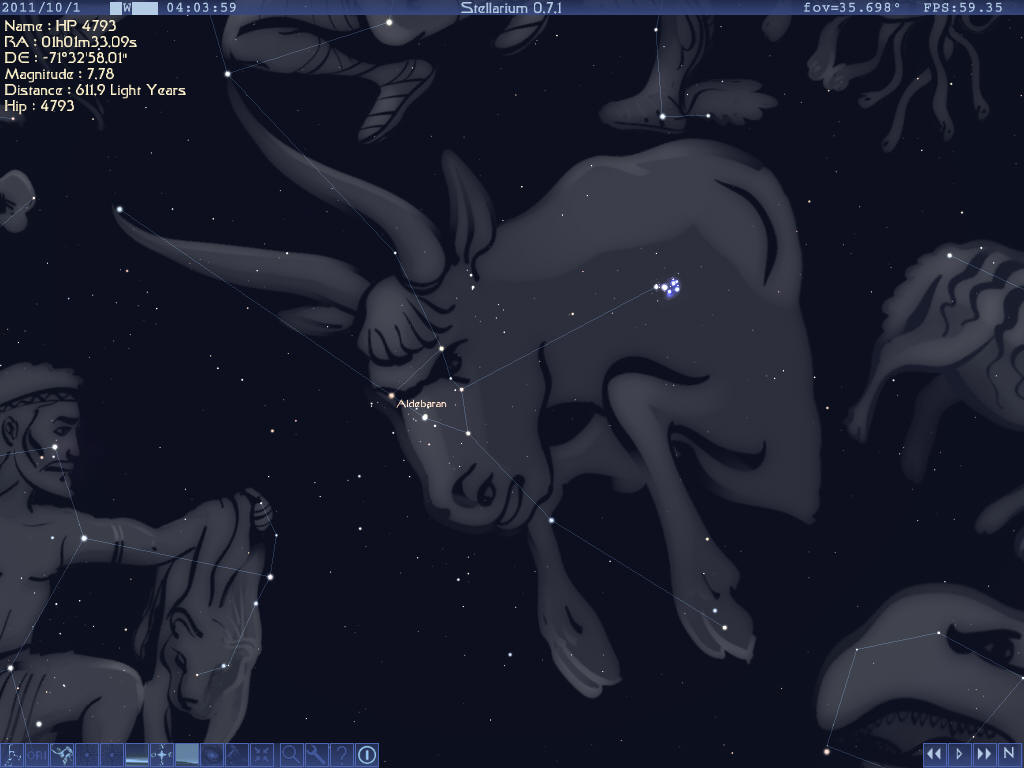Screen dimensions: 1024x768
Task: Center view on selected object
Action: [x=261, y=755]
